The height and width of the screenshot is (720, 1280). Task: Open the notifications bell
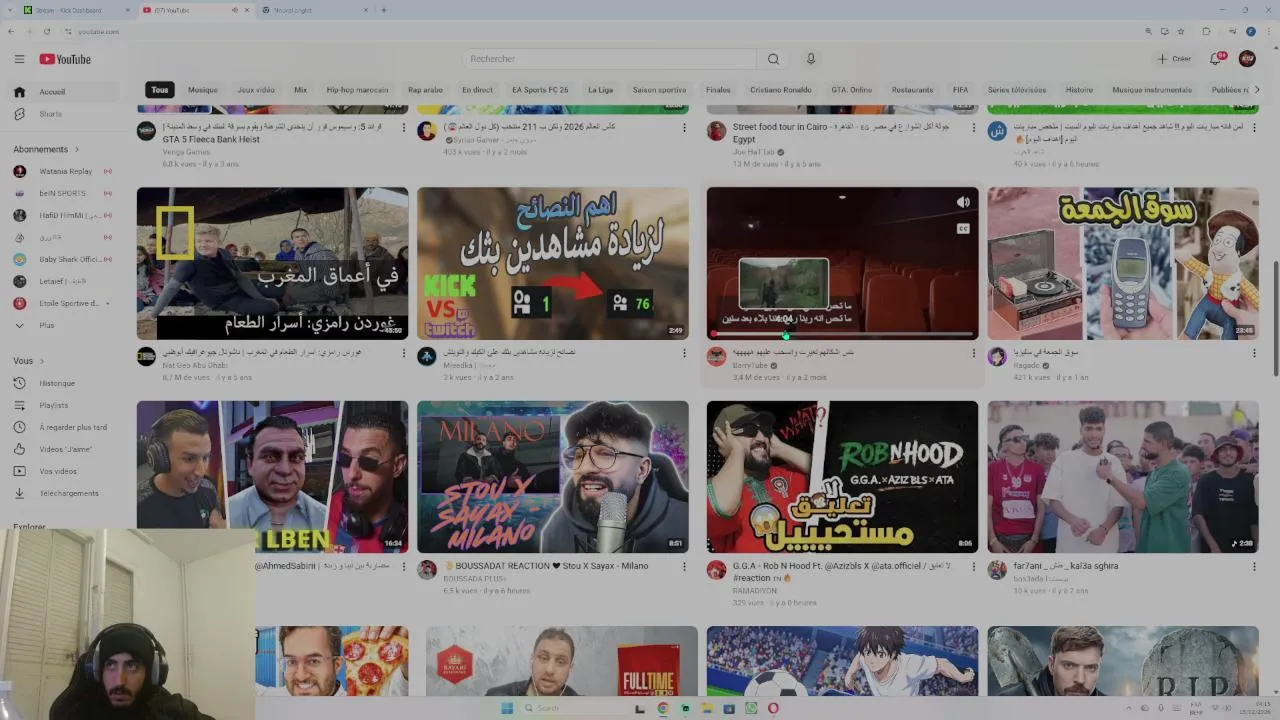click(x=1217, y=59)
